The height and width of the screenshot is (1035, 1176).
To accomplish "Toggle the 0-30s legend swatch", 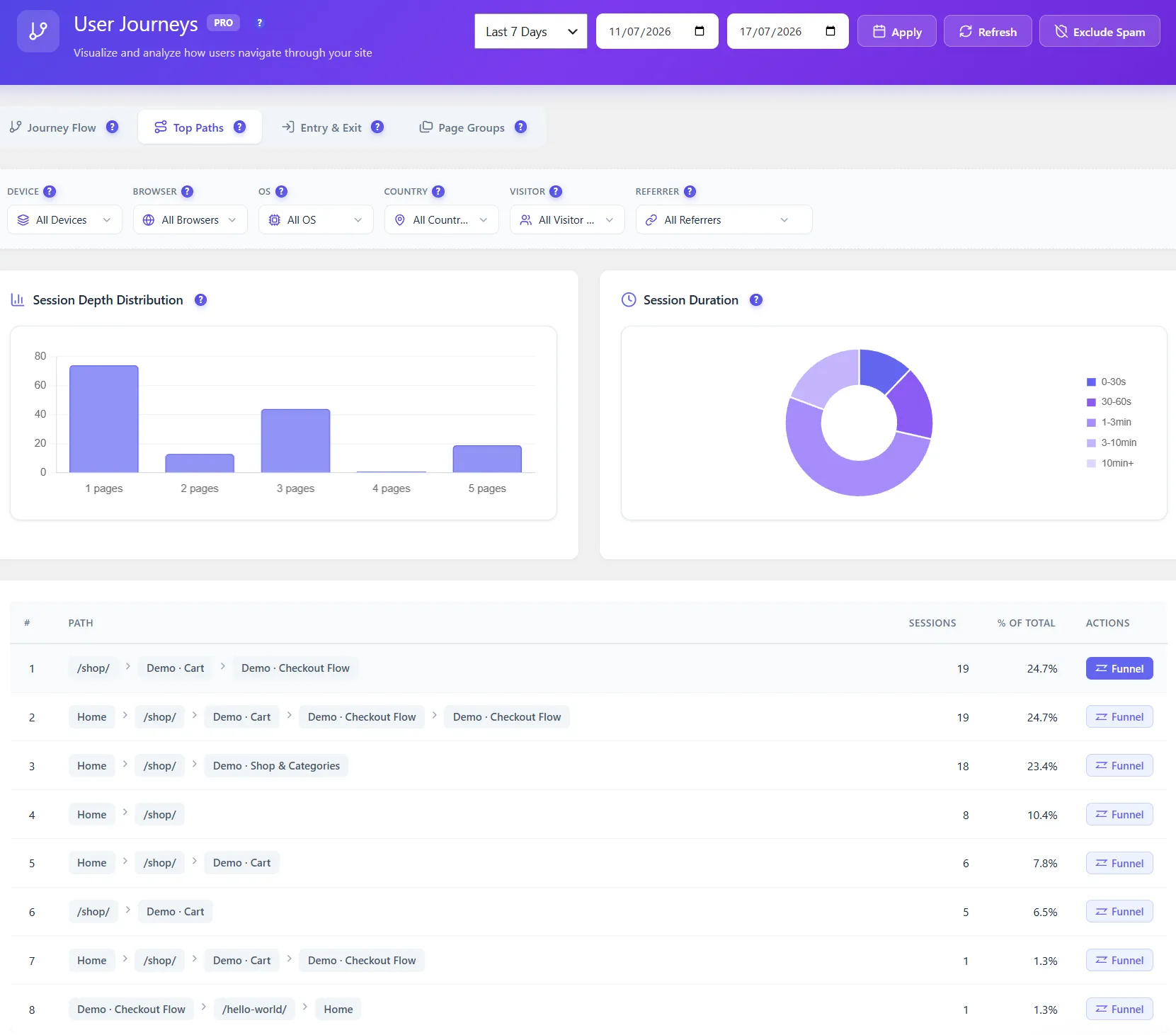I will [x=1091, y=382].
